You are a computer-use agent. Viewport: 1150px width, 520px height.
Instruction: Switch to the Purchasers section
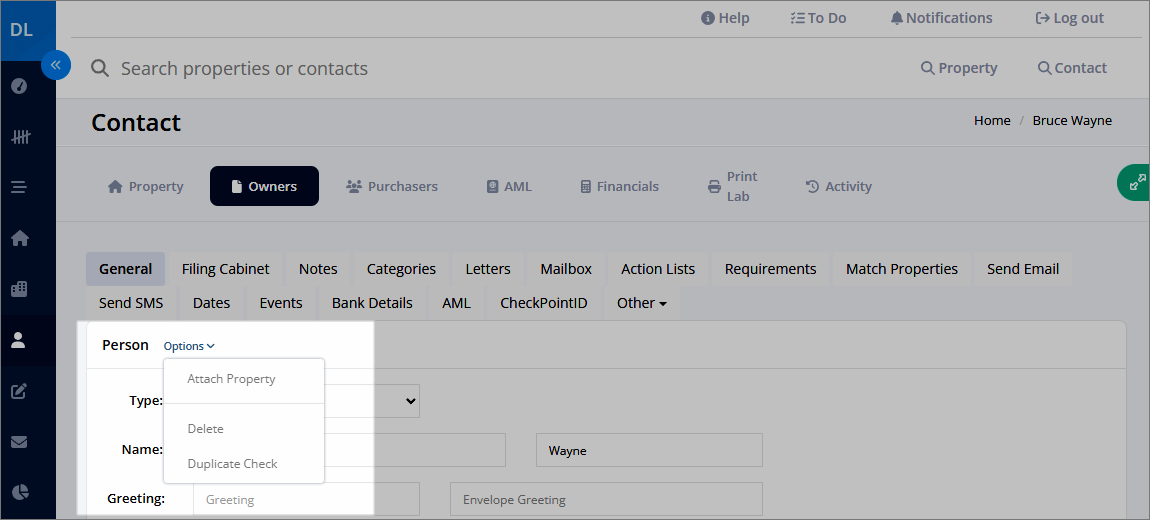click(392, 186)
